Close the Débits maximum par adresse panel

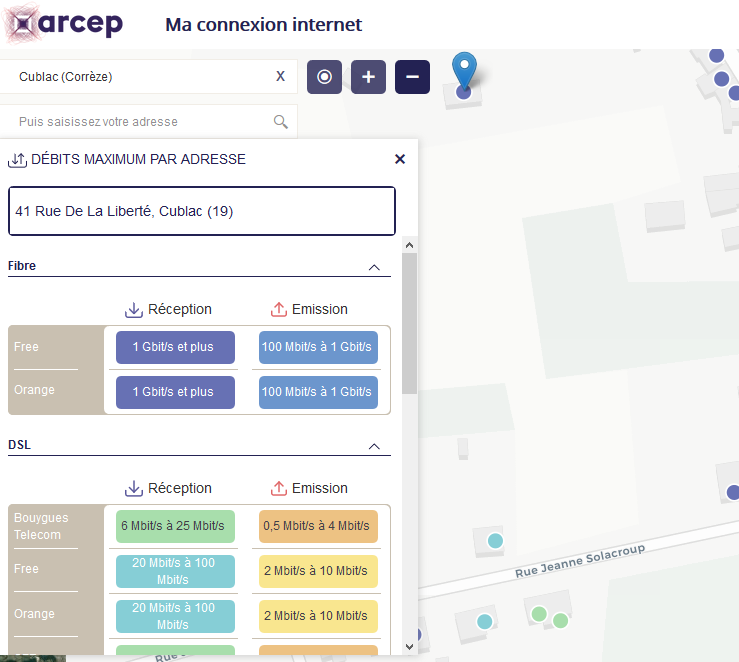(x=400, y=159)
